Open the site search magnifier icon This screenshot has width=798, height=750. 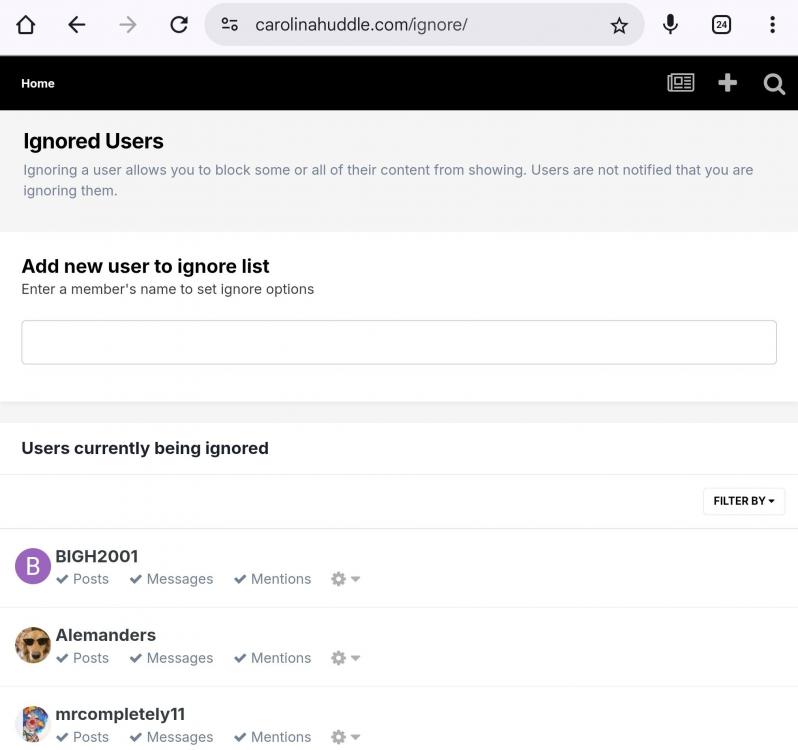(774, 84)
